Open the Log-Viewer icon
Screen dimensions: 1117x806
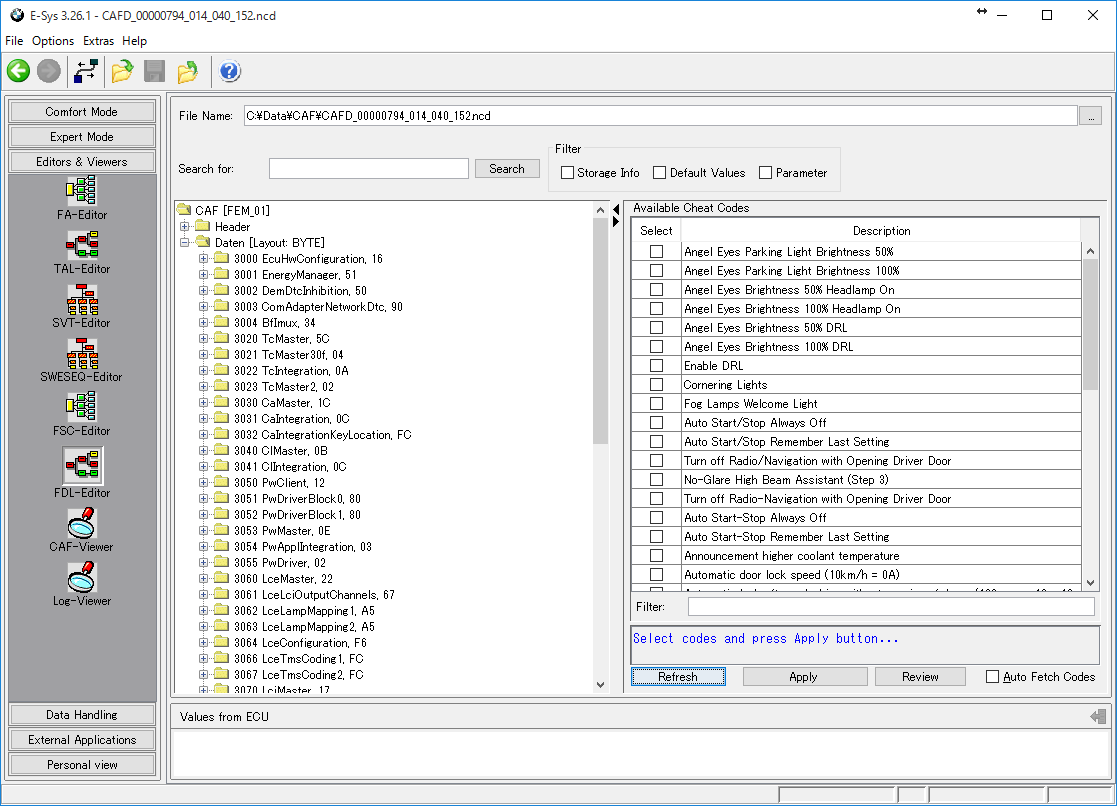[x=82, y=577]
